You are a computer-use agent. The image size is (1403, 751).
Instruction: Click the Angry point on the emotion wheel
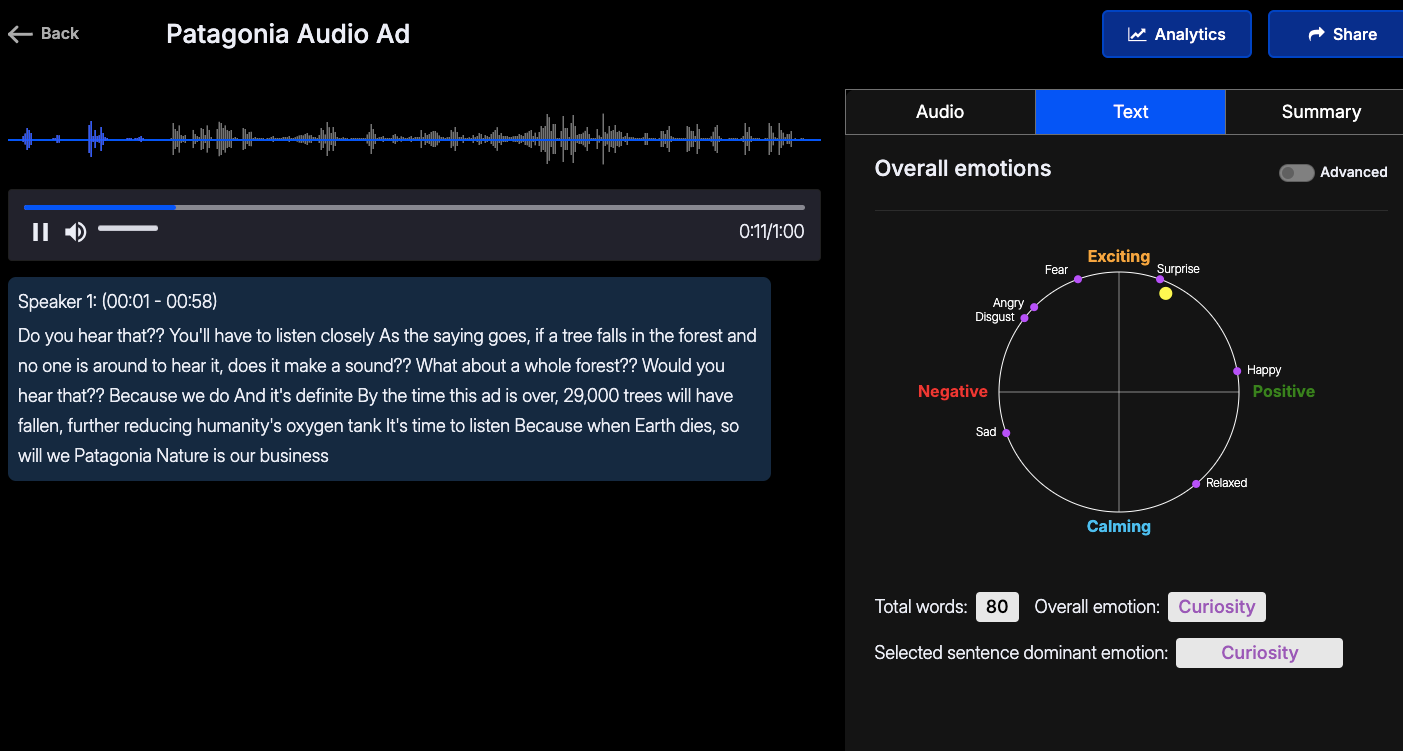coord(1034,307)
